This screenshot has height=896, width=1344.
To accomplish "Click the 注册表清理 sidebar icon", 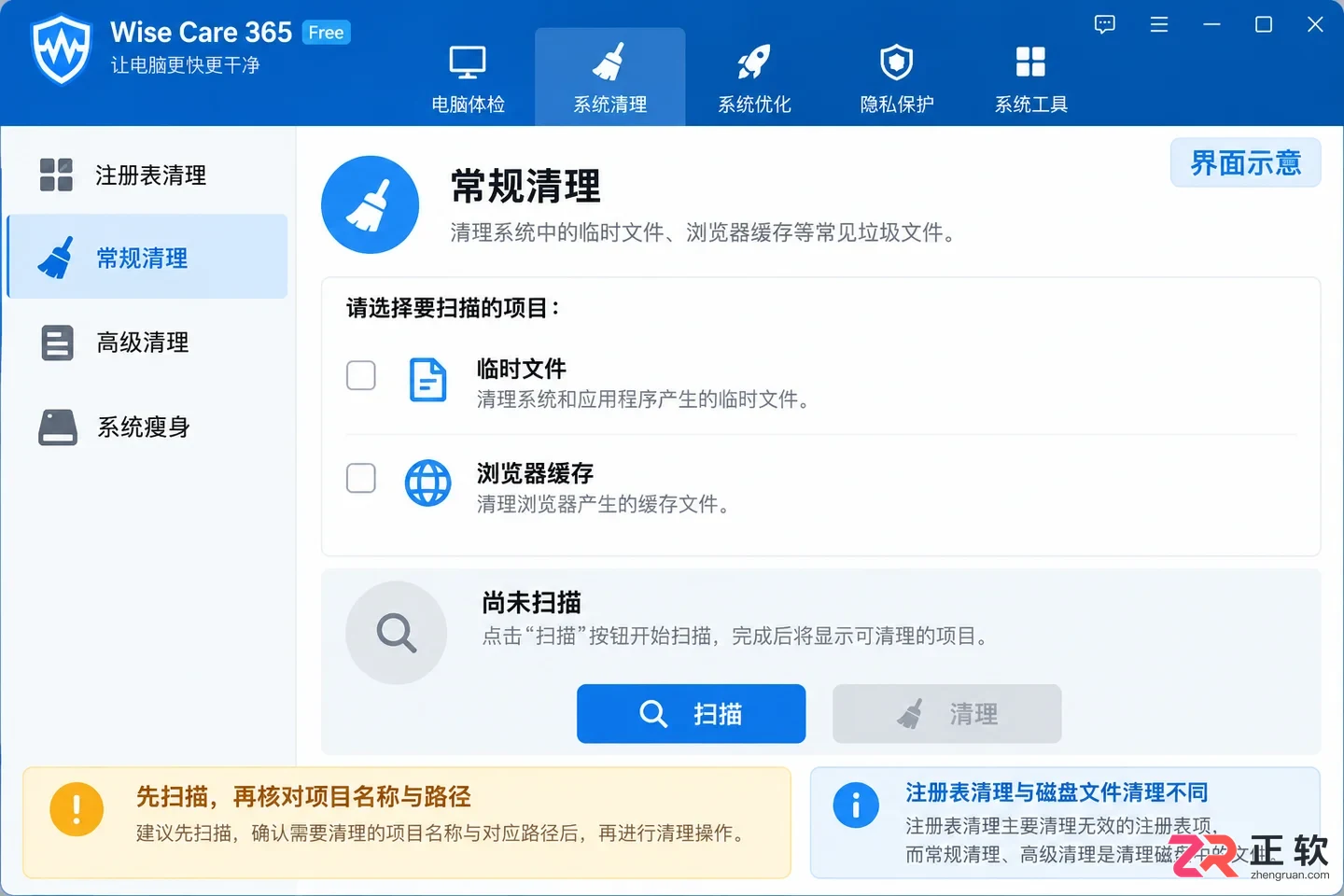I will (56, 175).
